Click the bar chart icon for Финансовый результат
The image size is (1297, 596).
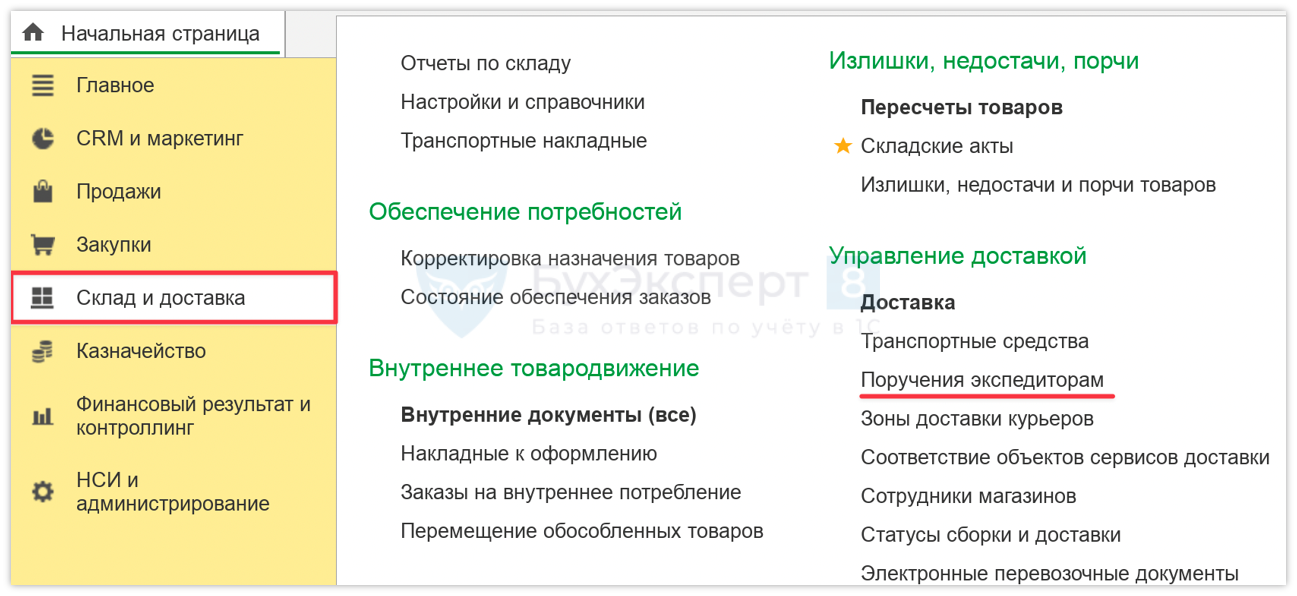point(42,417)
